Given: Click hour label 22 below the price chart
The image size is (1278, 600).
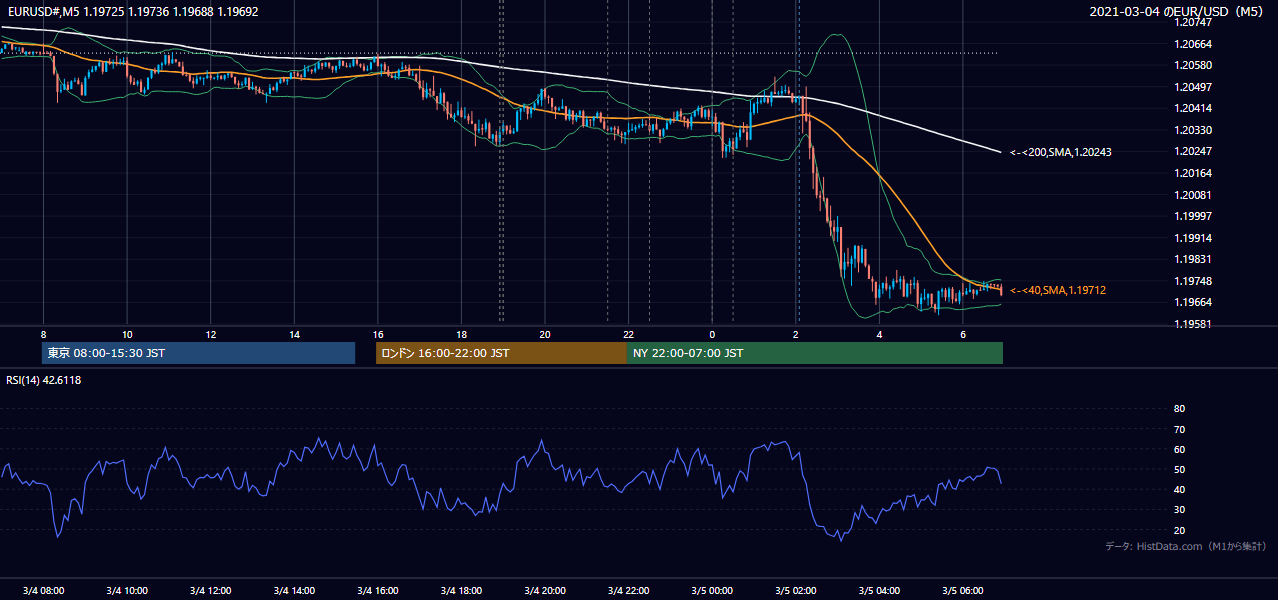Looking at the screenshot, I should (x=628, y=334).
